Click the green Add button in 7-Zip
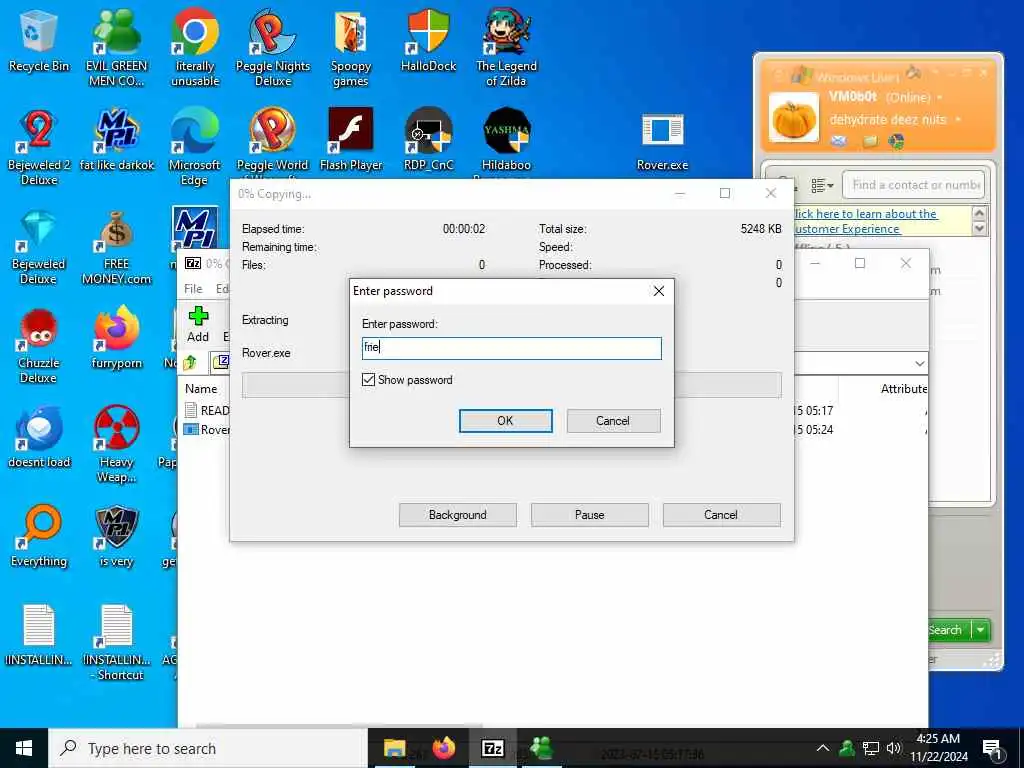This screenshot has width=1024, height=768. click(198, 325)
